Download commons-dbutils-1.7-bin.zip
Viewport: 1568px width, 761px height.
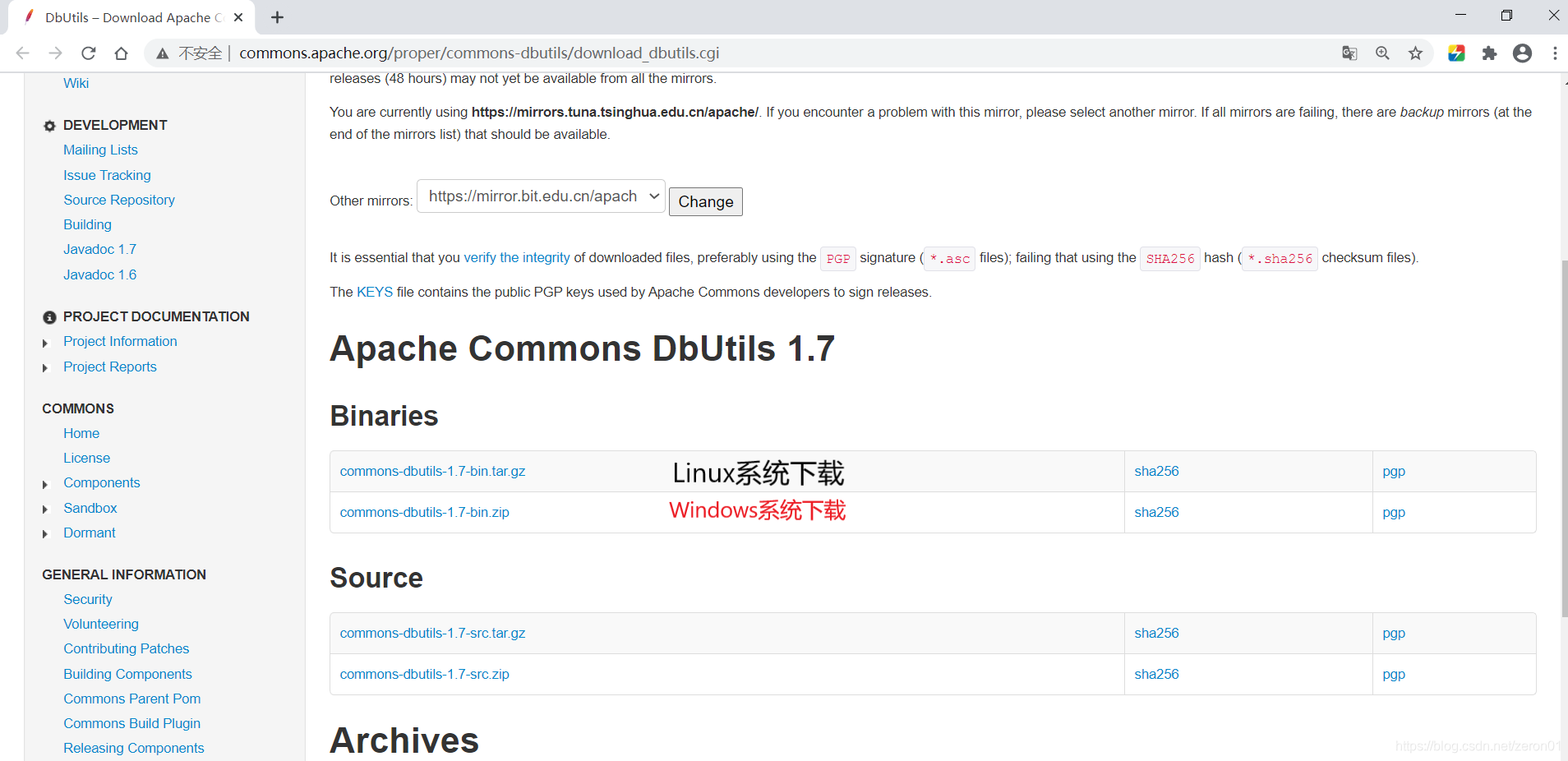(x=424, y=512)
